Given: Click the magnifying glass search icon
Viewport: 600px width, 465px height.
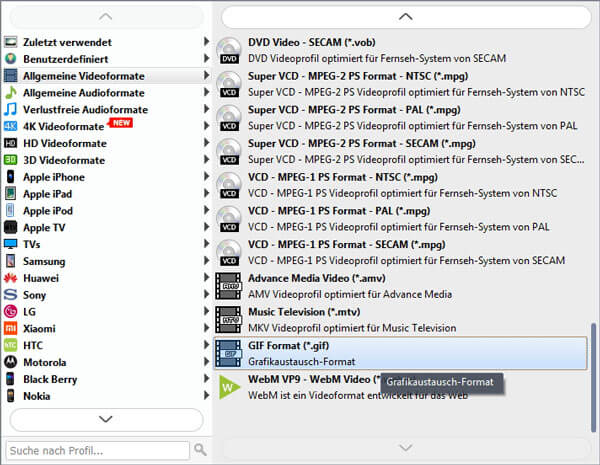Looking at the screenshot, I should 200,450.
